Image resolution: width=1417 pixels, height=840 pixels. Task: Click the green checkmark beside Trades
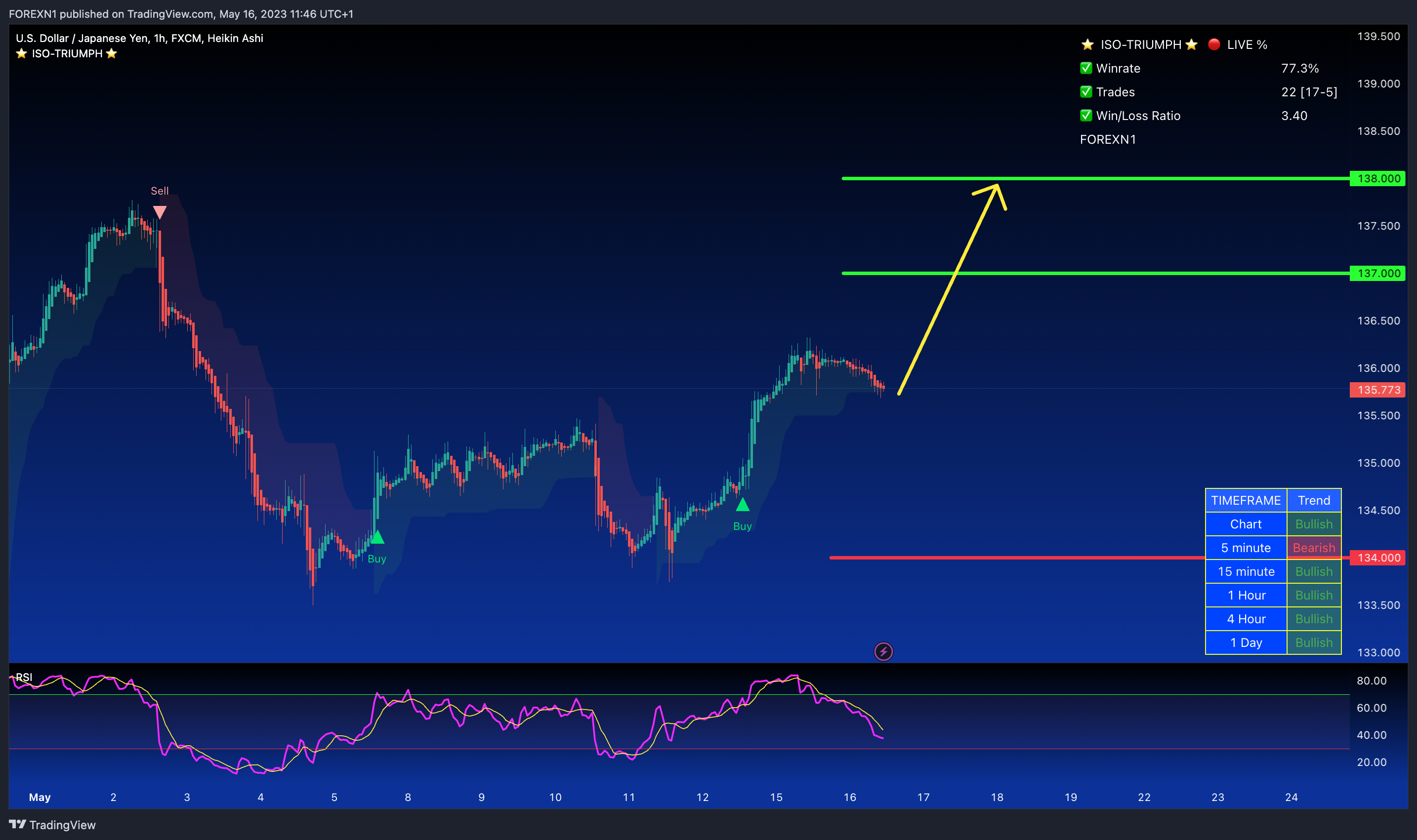pos(1085,92)
